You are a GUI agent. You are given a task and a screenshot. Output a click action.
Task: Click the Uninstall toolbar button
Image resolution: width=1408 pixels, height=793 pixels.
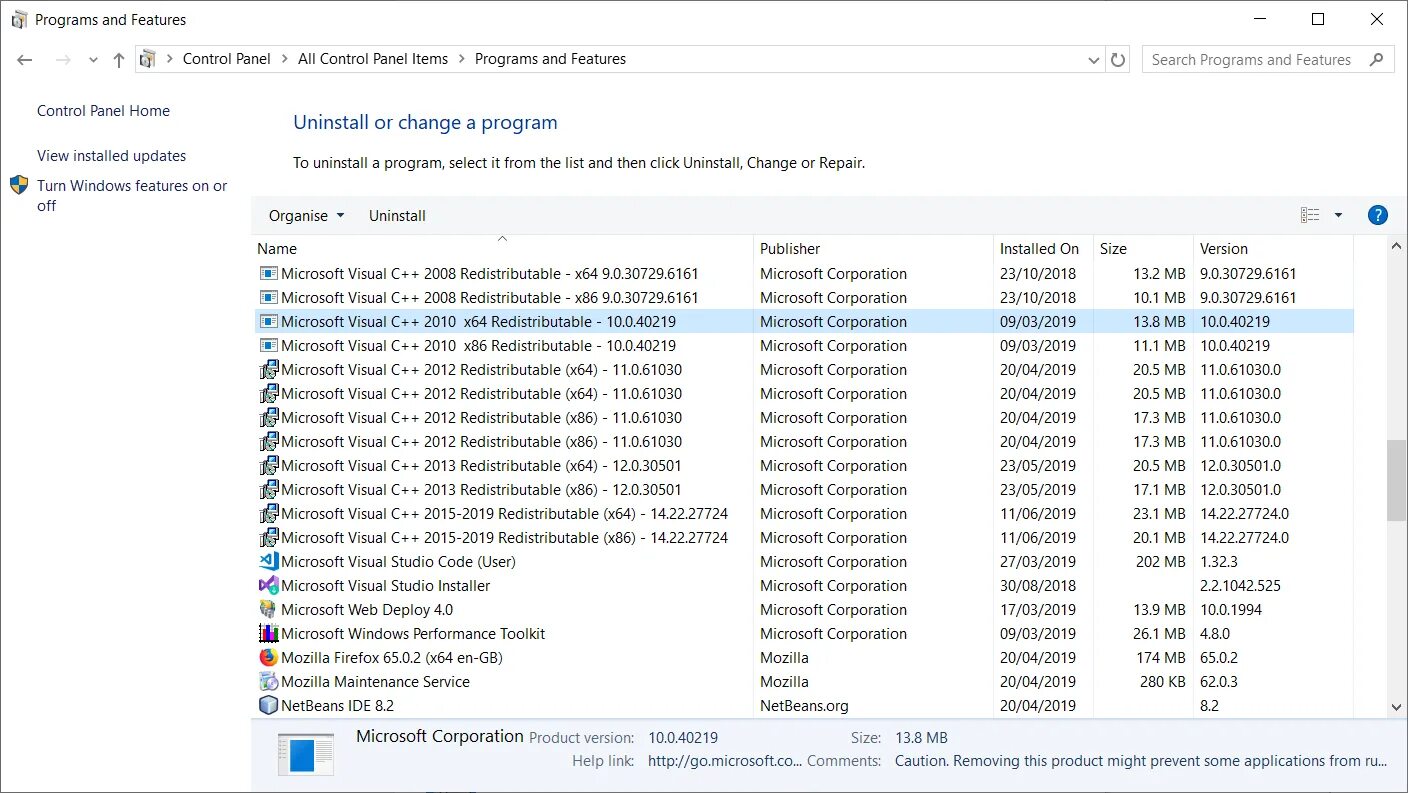click(397, 216)
